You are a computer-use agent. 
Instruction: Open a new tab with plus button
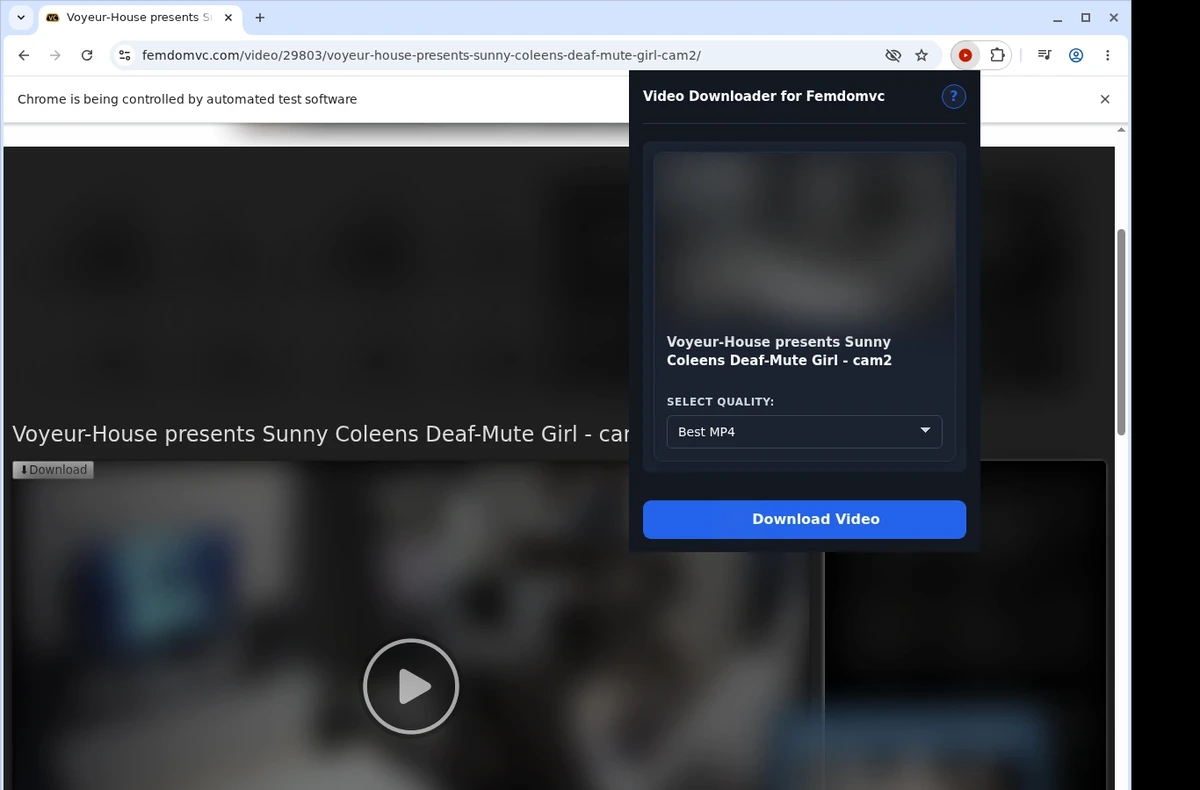260,18
